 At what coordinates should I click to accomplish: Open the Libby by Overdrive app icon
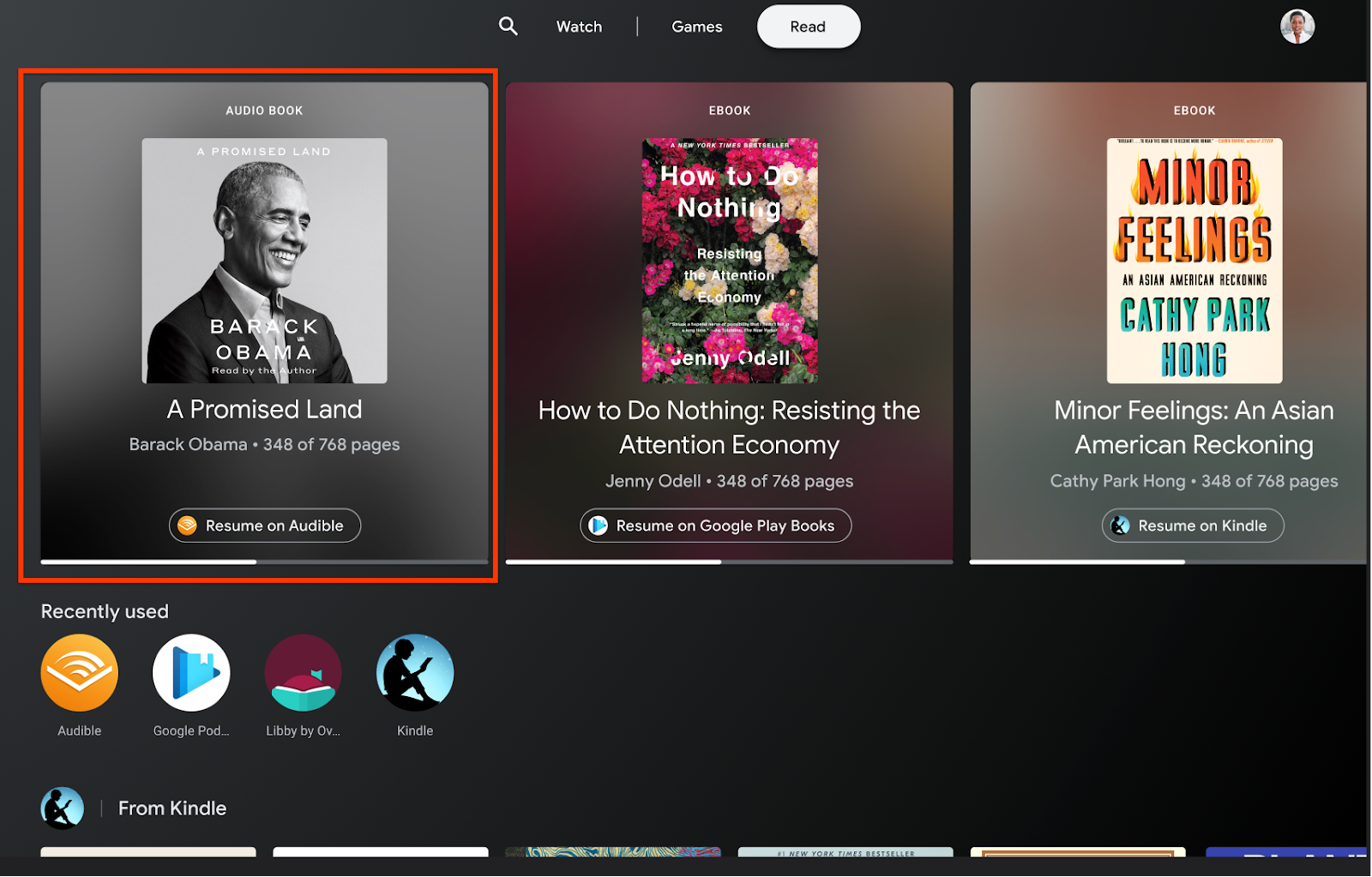coord(303,673)
